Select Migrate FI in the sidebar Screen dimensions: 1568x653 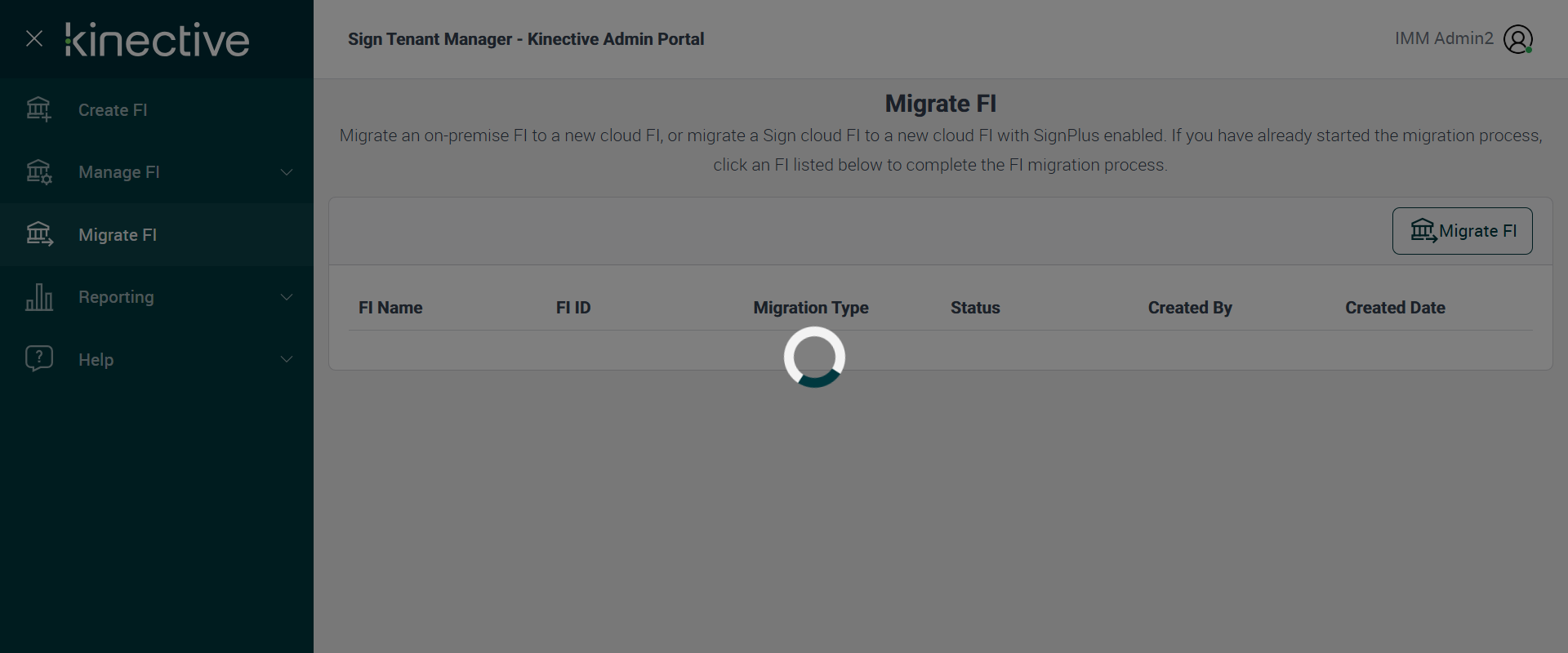point(157,235)
